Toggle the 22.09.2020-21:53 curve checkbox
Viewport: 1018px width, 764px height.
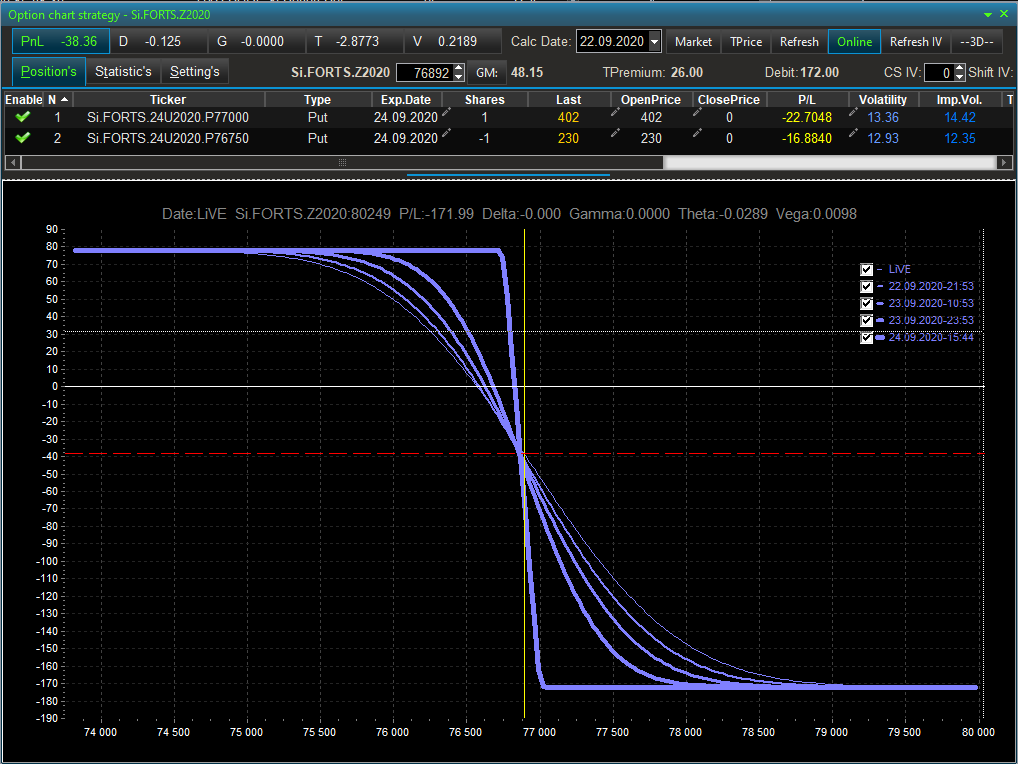pyautogui.click(x=867, y=287)
